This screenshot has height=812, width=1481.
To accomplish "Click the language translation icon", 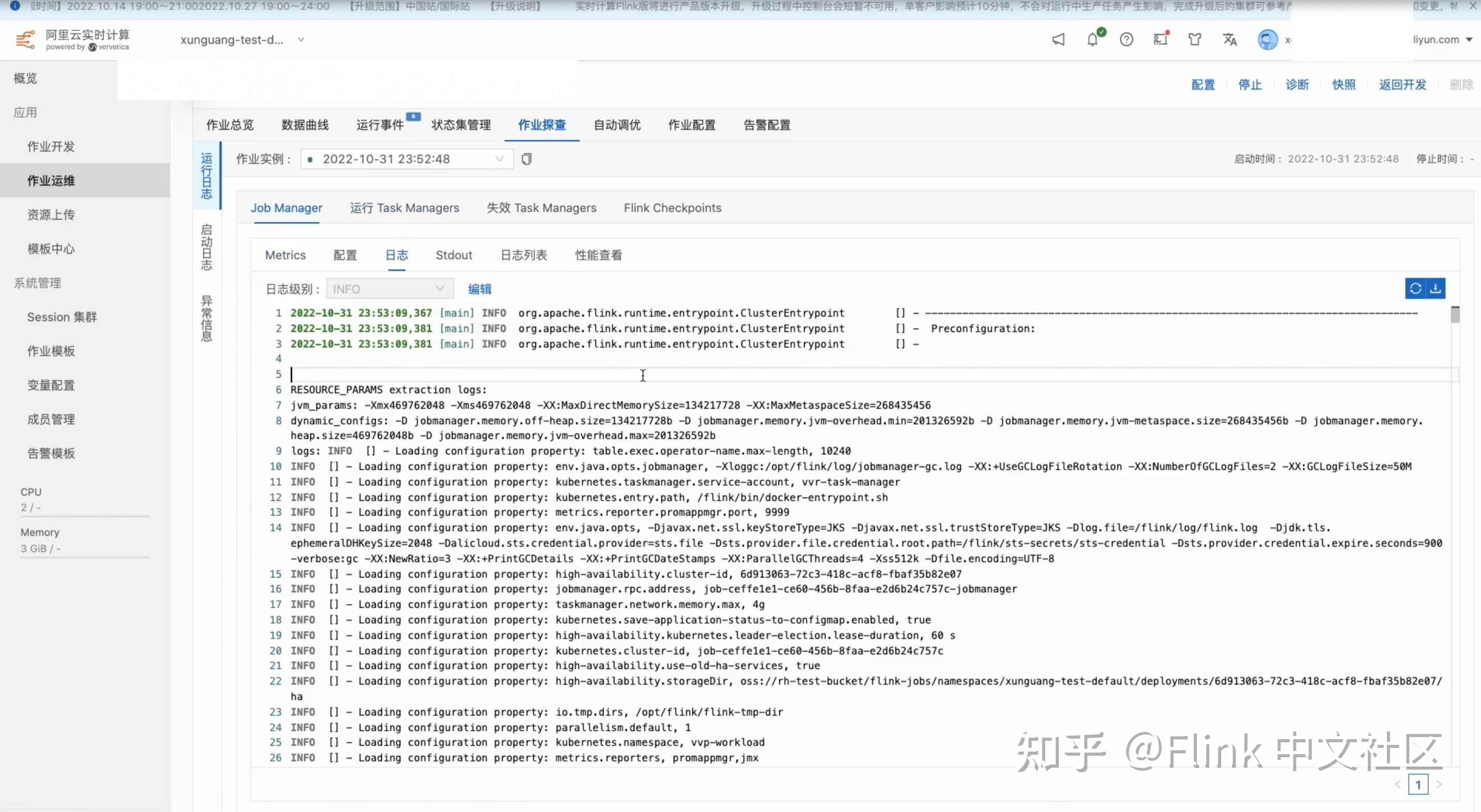I will point(1229,40).
